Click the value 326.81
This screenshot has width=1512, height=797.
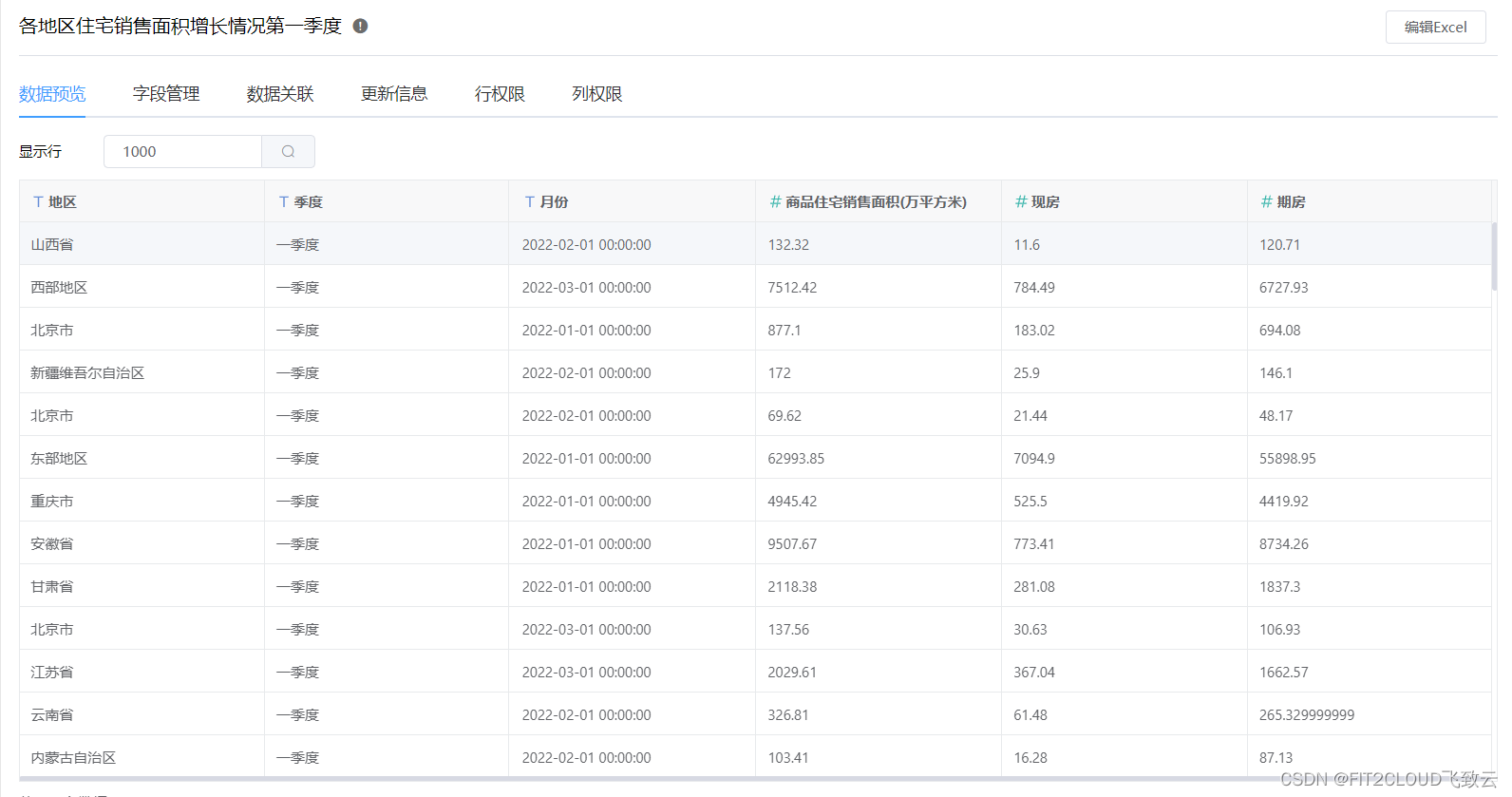click(788, 714)
